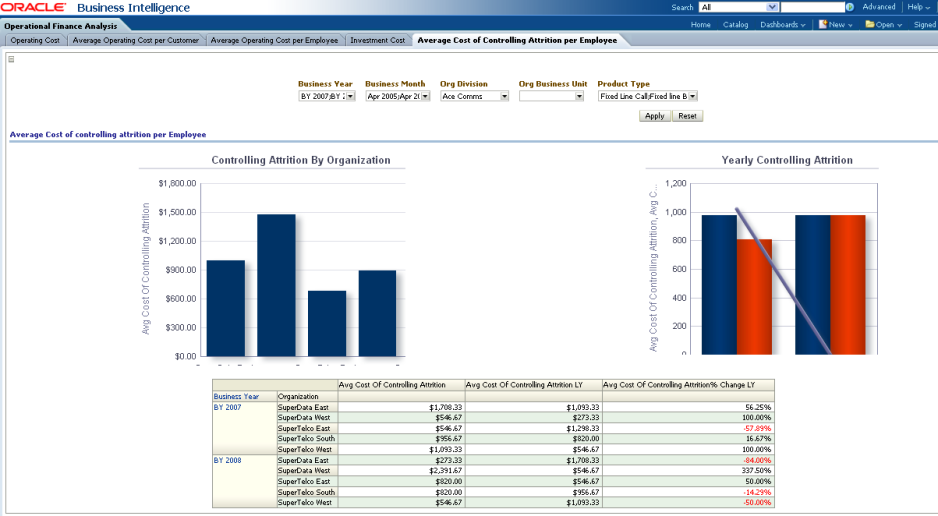Click the BY 2008 link in table
Image resolution: width=938 pixels, height=516 pixels.
pos(227,460)
